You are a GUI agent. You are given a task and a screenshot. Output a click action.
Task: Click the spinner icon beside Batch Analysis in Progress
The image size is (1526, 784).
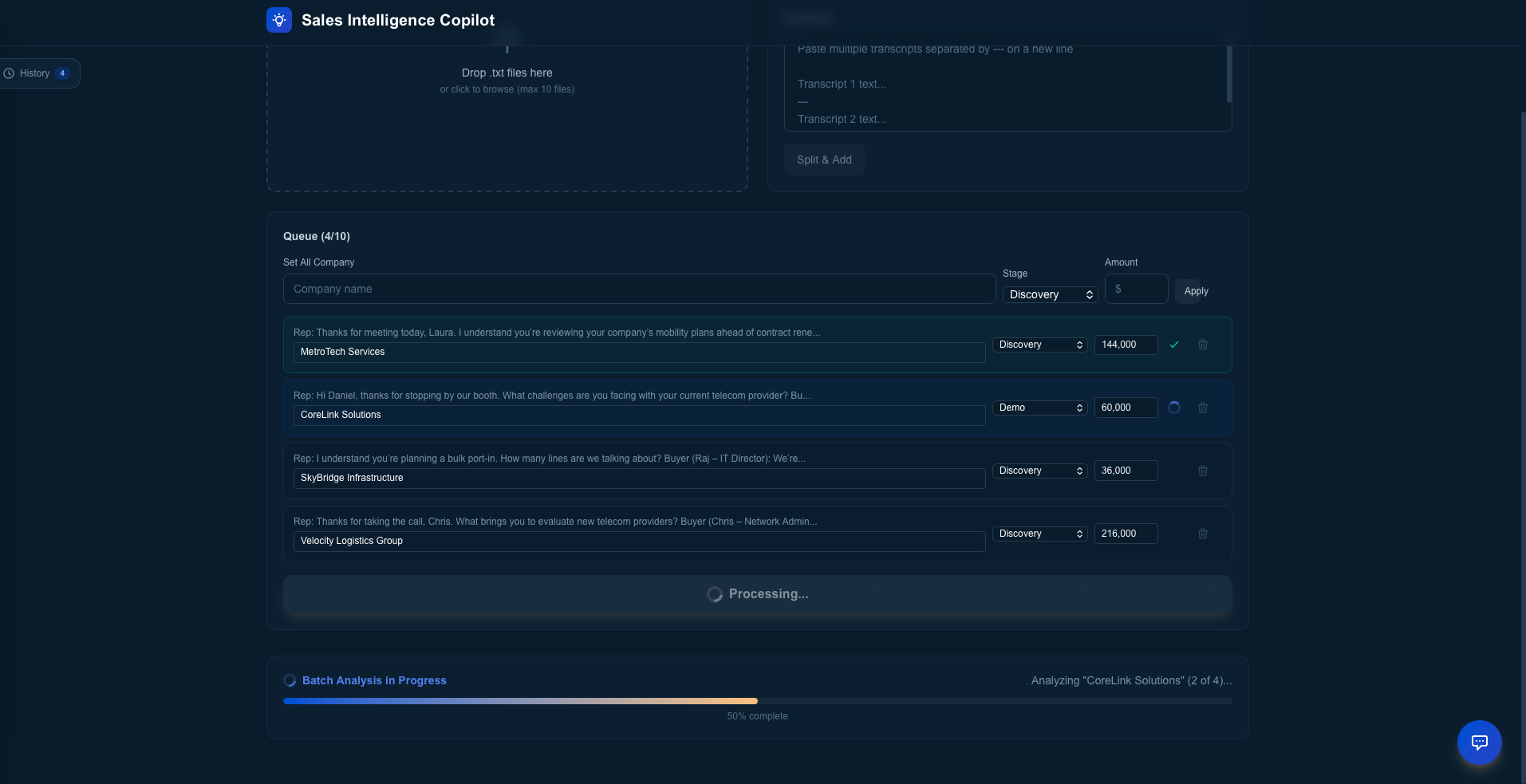(x=290, y=680)
